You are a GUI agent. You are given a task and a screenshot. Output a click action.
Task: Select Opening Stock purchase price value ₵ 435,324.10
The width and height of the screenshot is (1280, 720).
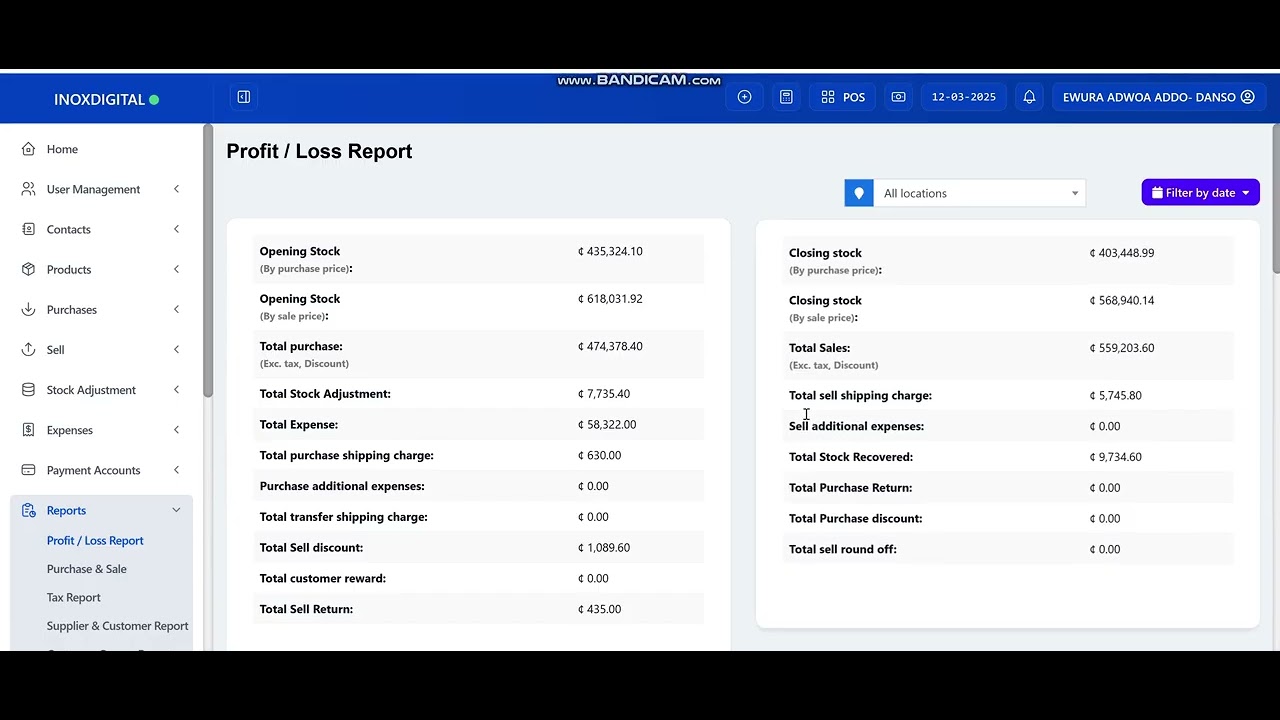610,251
